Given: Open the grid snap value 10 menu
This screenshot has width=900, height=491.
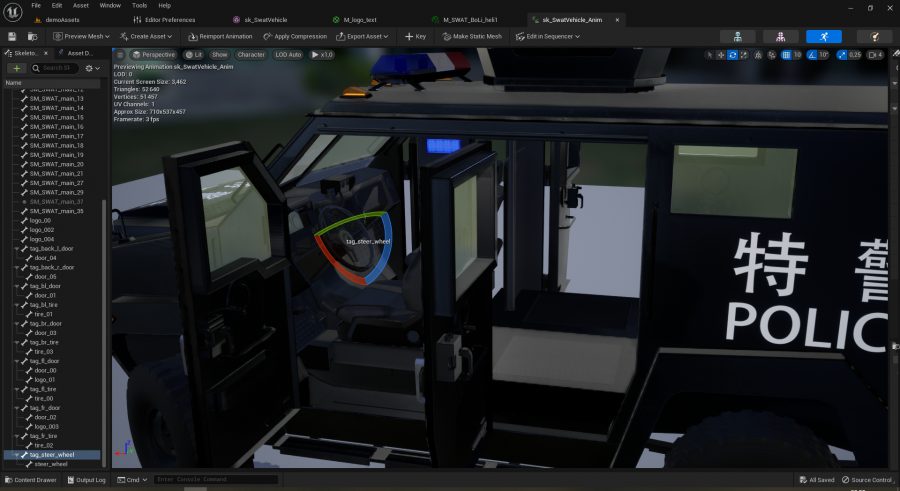Looking at the screenshot, I should click(797, 55).
